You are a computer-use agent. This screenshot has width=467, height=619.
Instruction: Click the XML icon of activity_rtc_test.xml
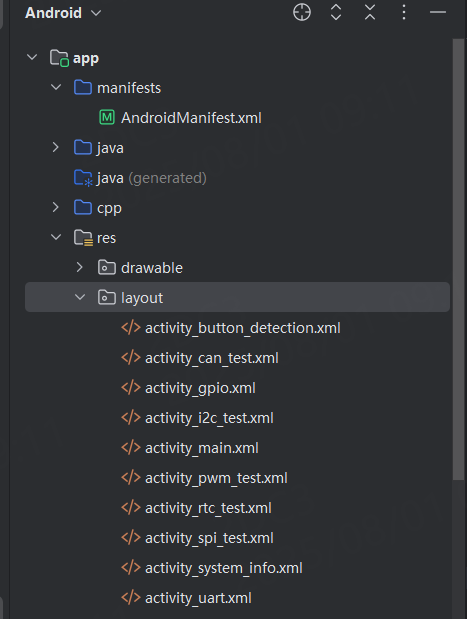tap(131, 507)
